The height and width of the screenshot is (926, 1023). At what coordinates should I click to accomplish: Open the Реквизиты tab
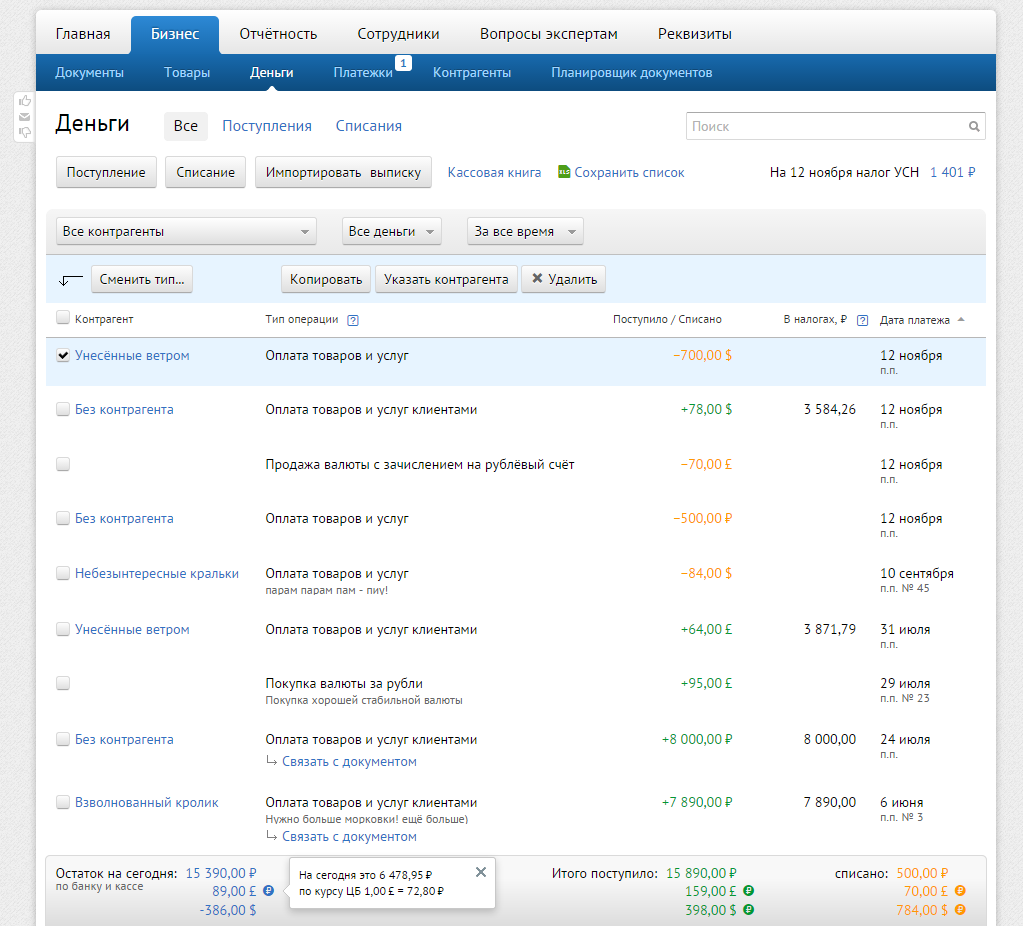tap(695, 34)
